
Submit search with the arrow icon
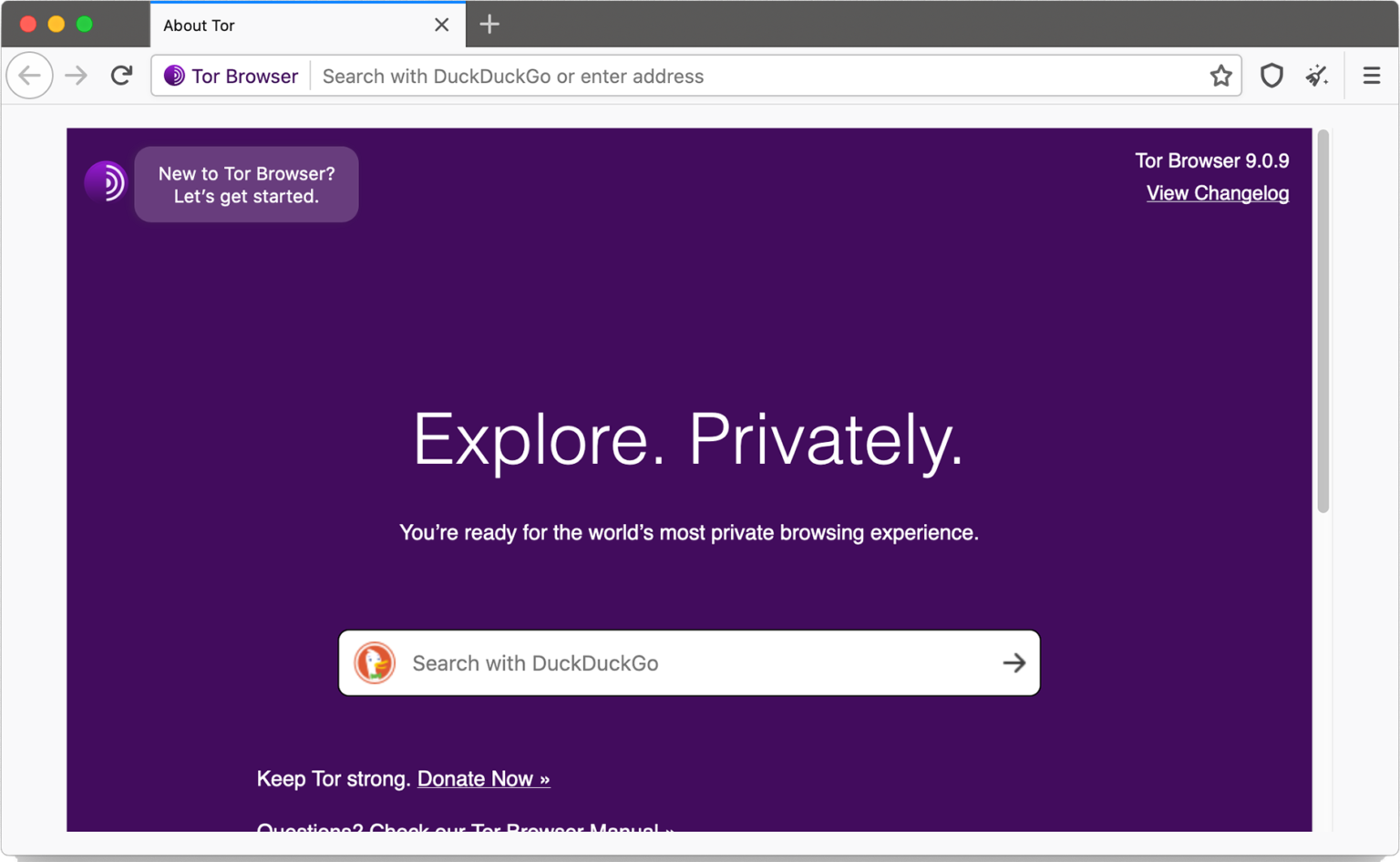tap(1014, 662)
